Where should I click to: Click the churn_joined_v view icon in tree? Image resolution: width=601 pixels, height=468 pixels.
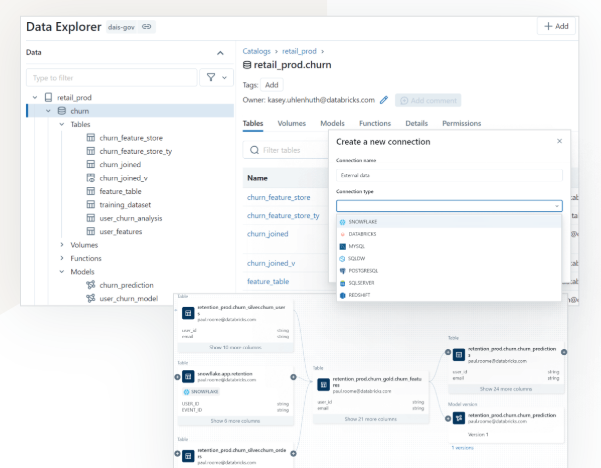click(90, 178)
